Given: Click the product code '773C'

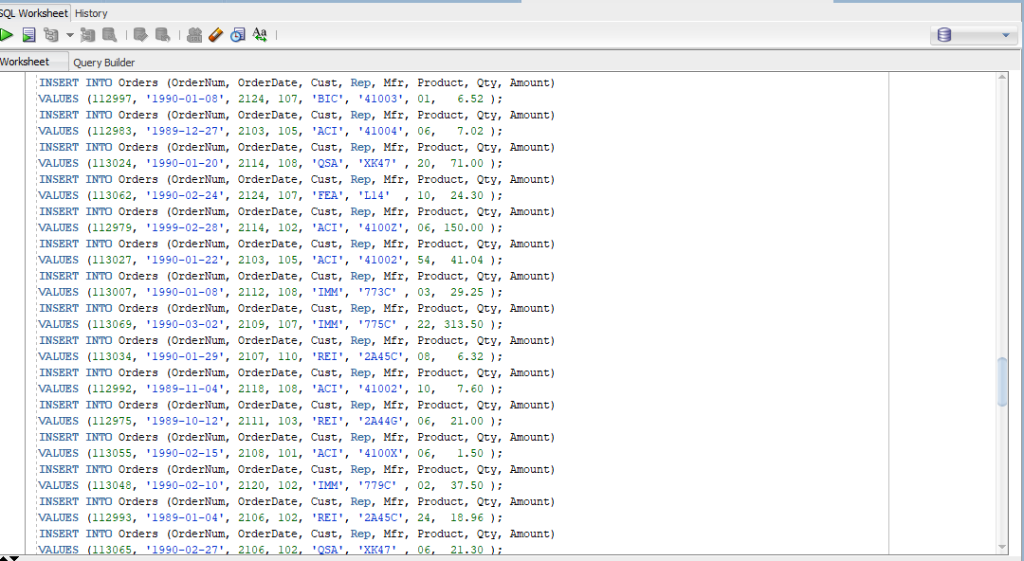Looking at the screenshot, I should (377, 293).
